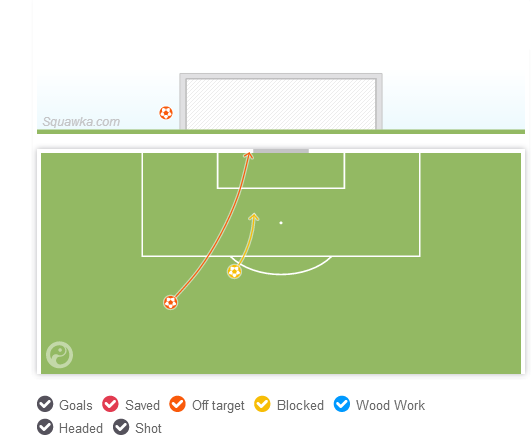This screenshot has height=445, width=531.
Task: Select the yellow blocked shot origin ball
Action: pos(234,272)
